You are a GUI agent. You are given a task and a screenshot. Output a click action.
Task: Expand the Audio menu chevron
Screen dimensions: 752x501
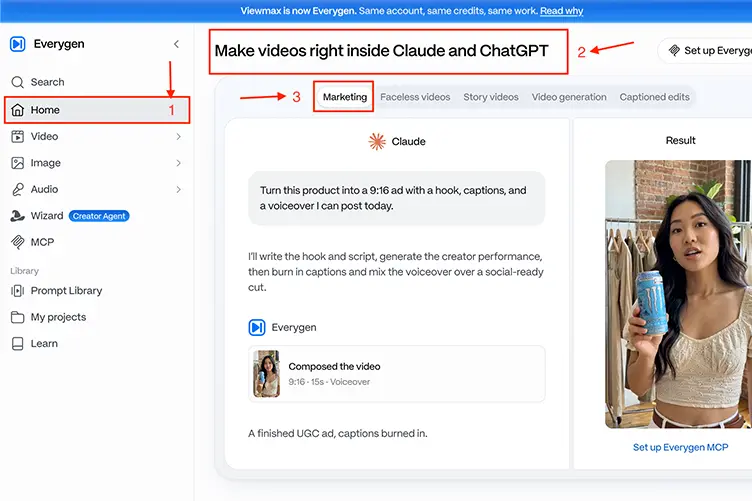coord(178,189)
